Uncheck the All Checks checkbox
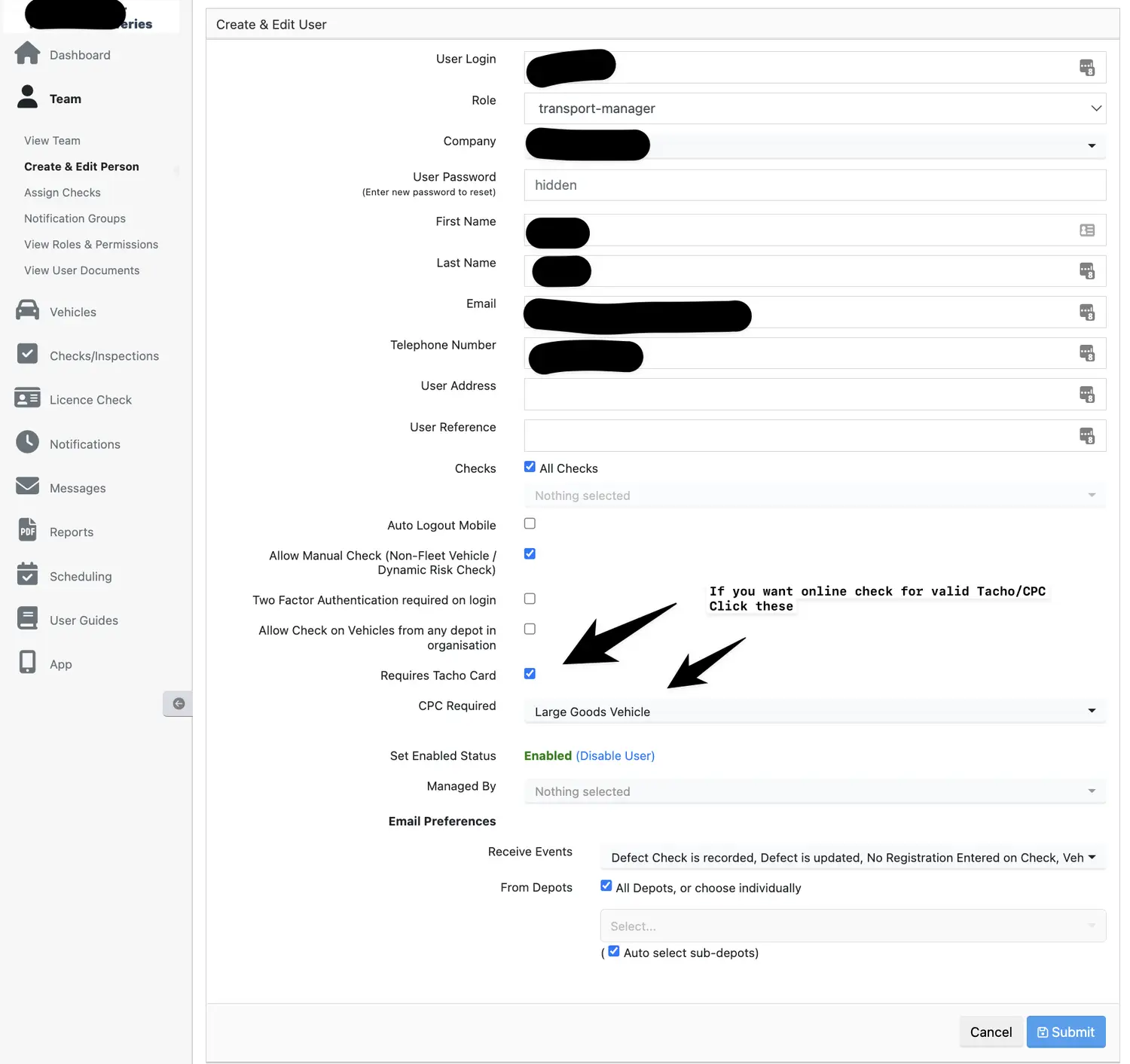This screenshot has width=1130, height=1064. coord(530,466)
